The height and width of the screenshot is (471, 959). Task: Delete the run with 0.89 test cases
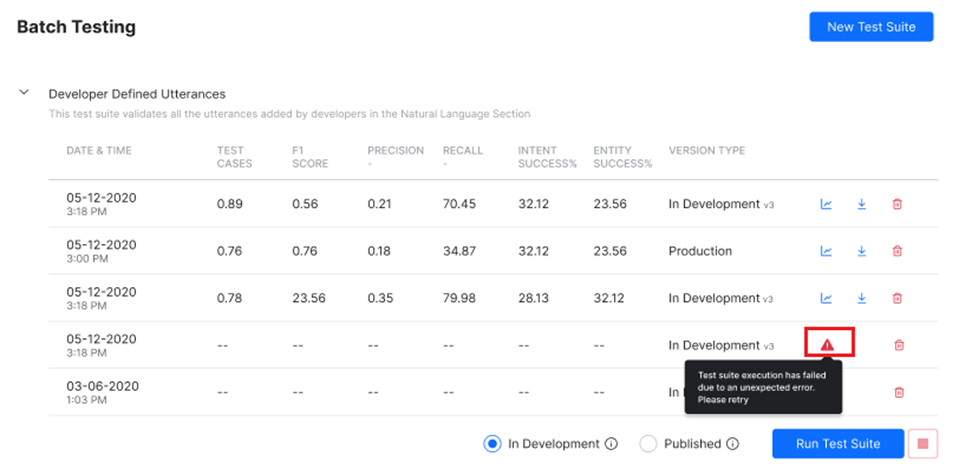point(897,204)
